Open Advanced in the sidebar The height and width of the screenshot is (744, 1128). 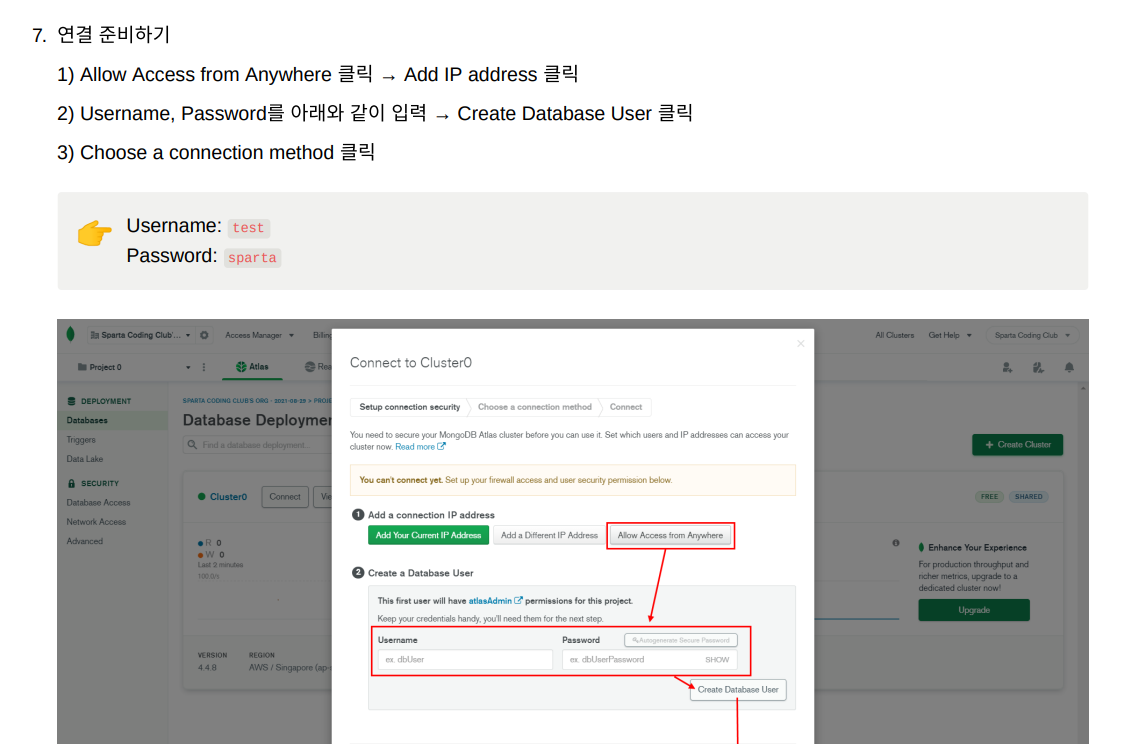pyautogui.click(x=85, y=541)
